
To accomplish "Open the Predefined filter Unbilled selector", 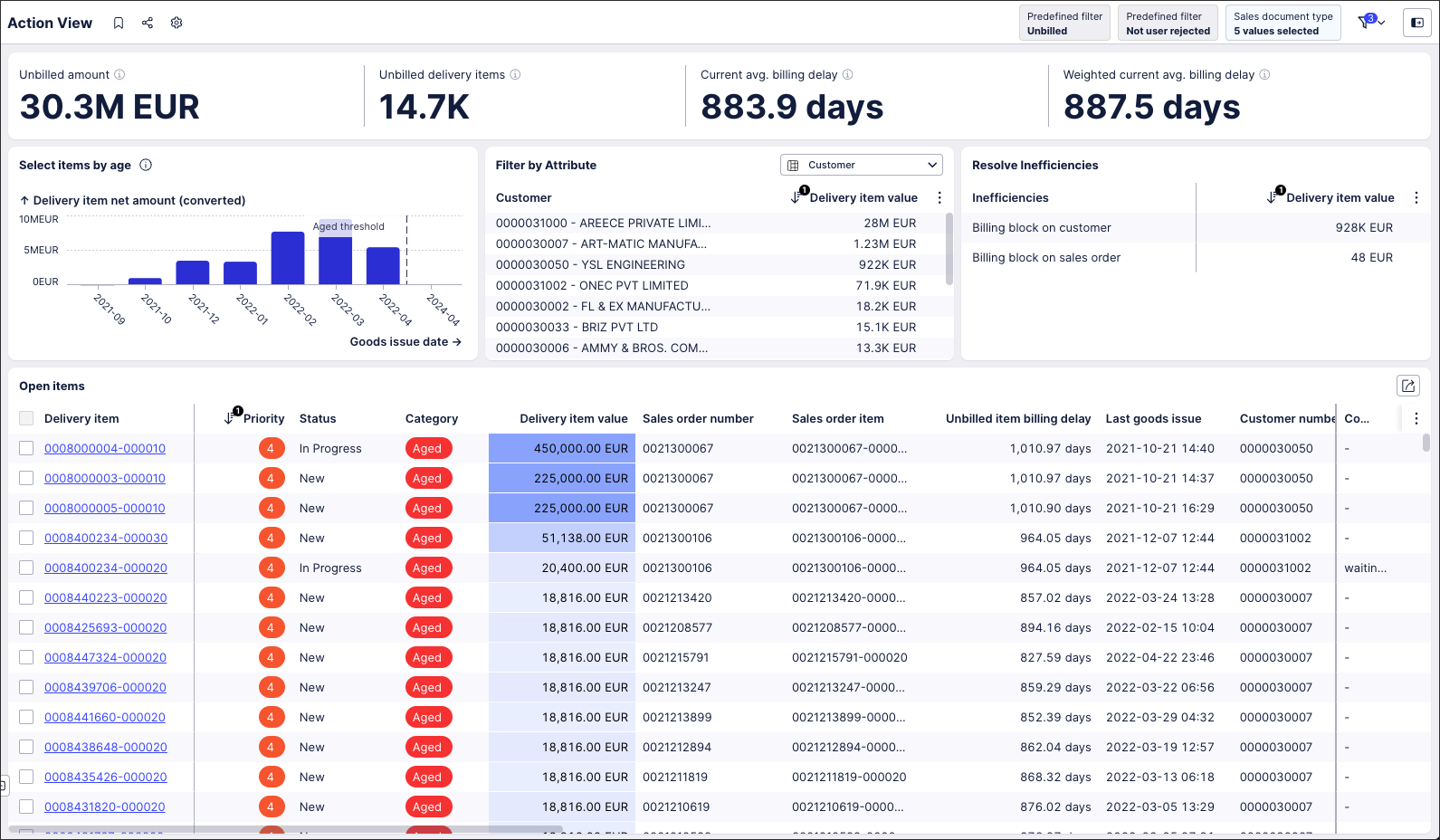I will (x=1064, y=23).
